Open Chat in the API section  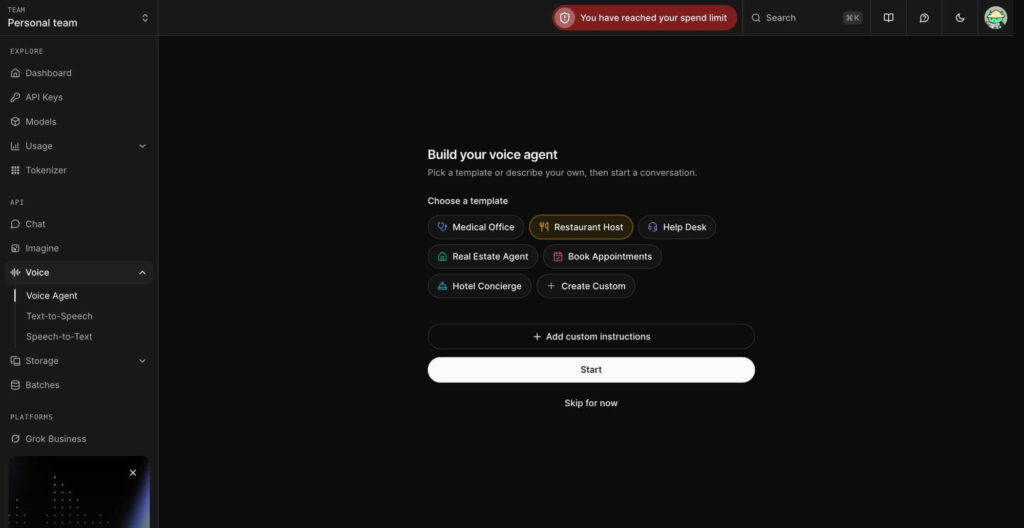pyautogui.click(x=78, y=224)
